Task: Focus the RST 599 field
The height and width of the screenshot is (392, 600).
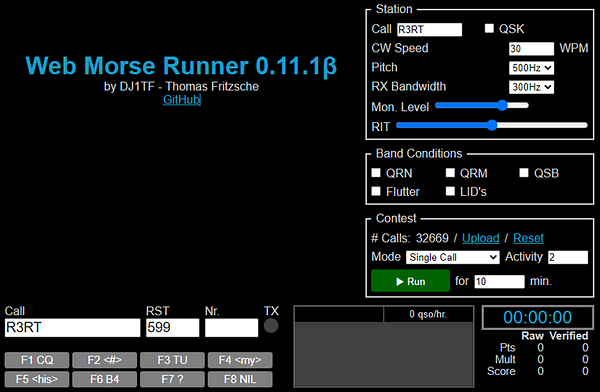Action: (x=173, y=328)
